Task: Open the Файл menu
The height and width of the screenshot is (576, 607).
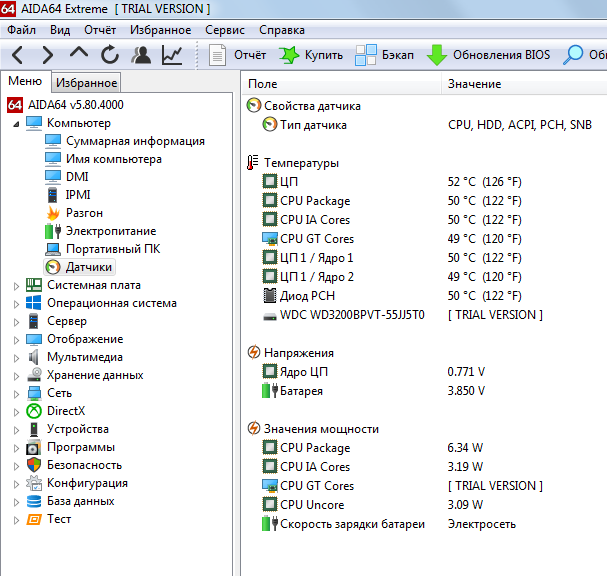Action: pos(21,30)
